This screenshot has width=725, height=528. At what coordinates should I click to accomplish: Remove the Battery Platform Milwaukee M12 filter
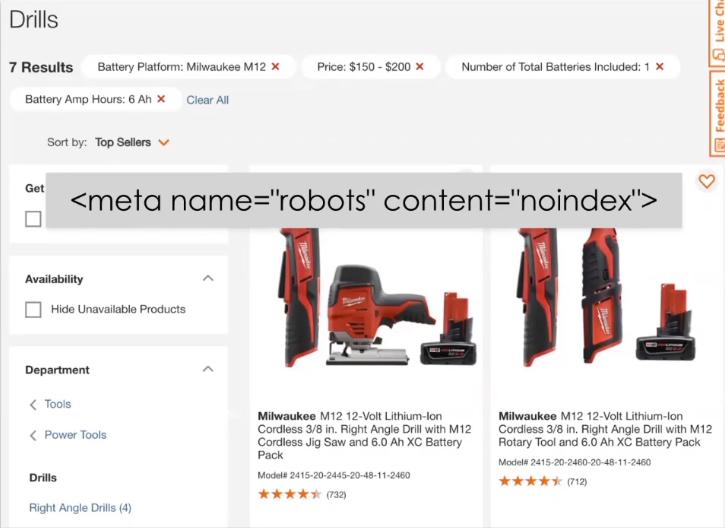[x=275, y=67]
